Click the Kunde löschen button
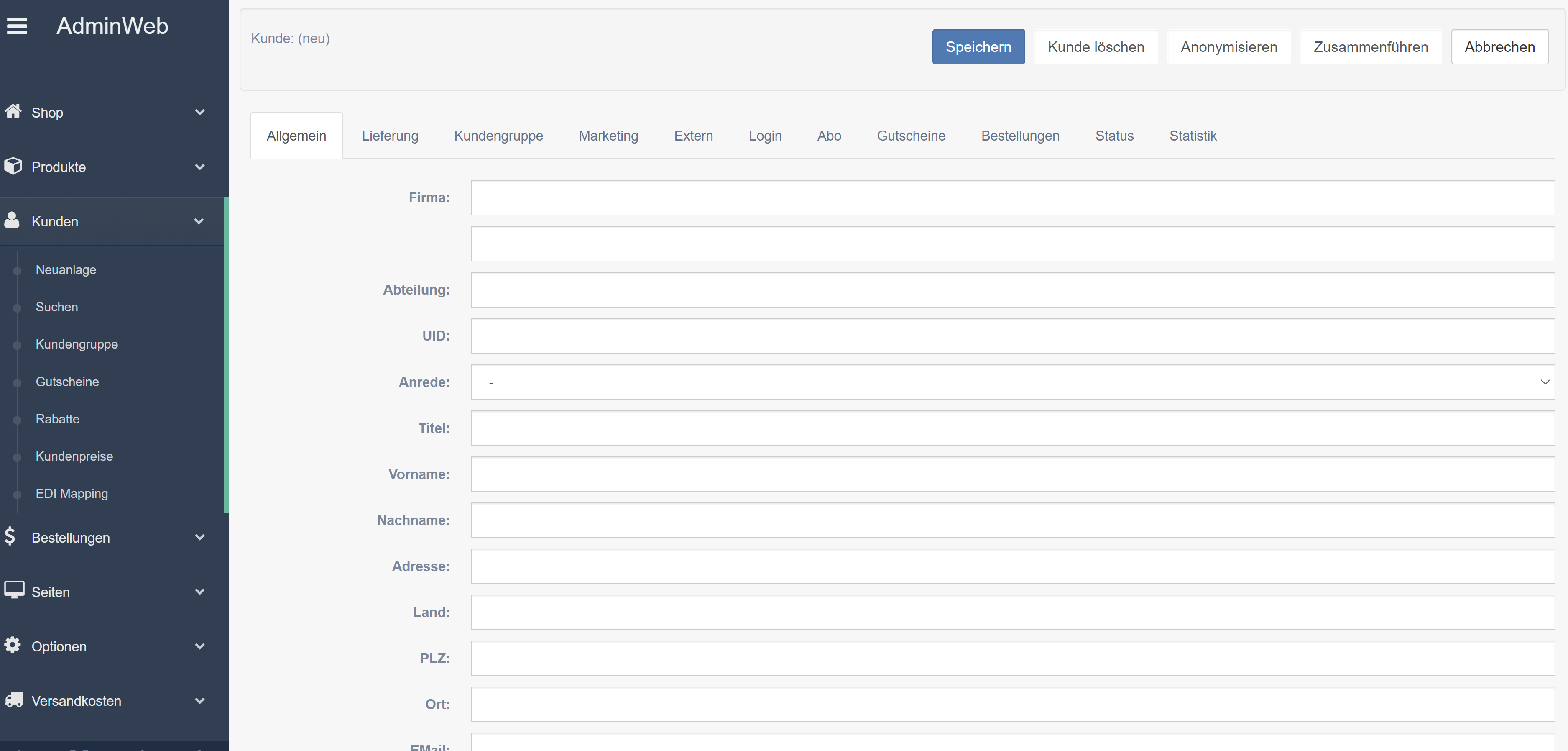The image size is (1568, 751). [1096, 47]
